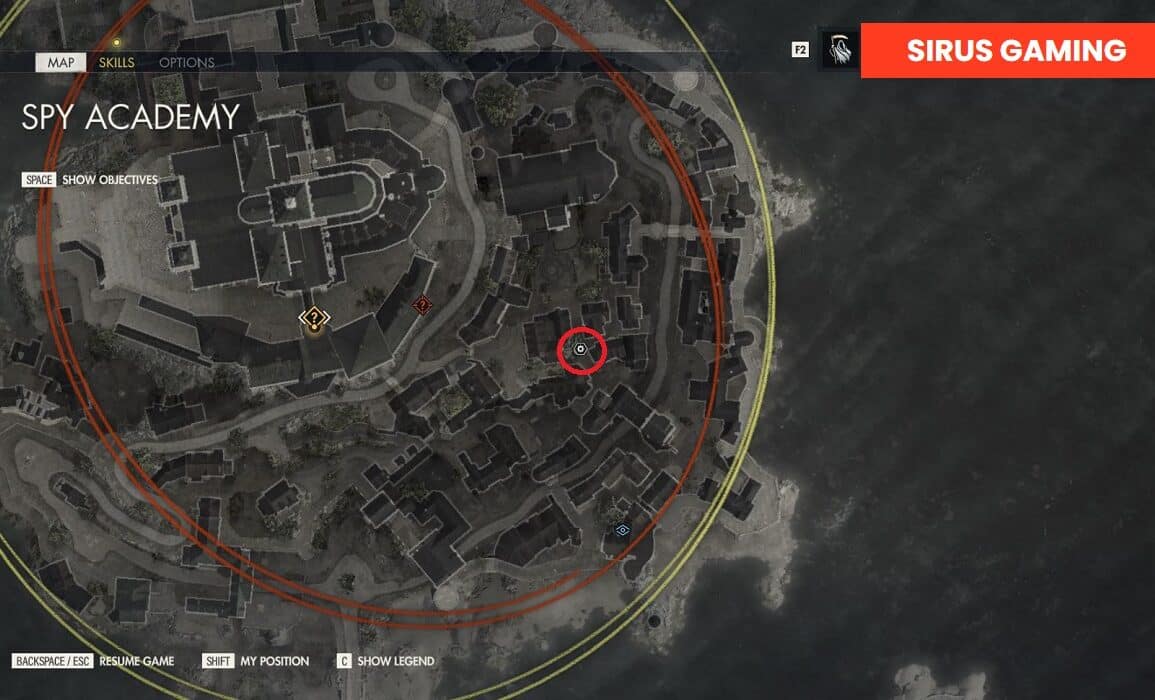This screenshot has height=700, width=1155.
Task: Click the reaper character portrait icon
Action: point(840,49)
